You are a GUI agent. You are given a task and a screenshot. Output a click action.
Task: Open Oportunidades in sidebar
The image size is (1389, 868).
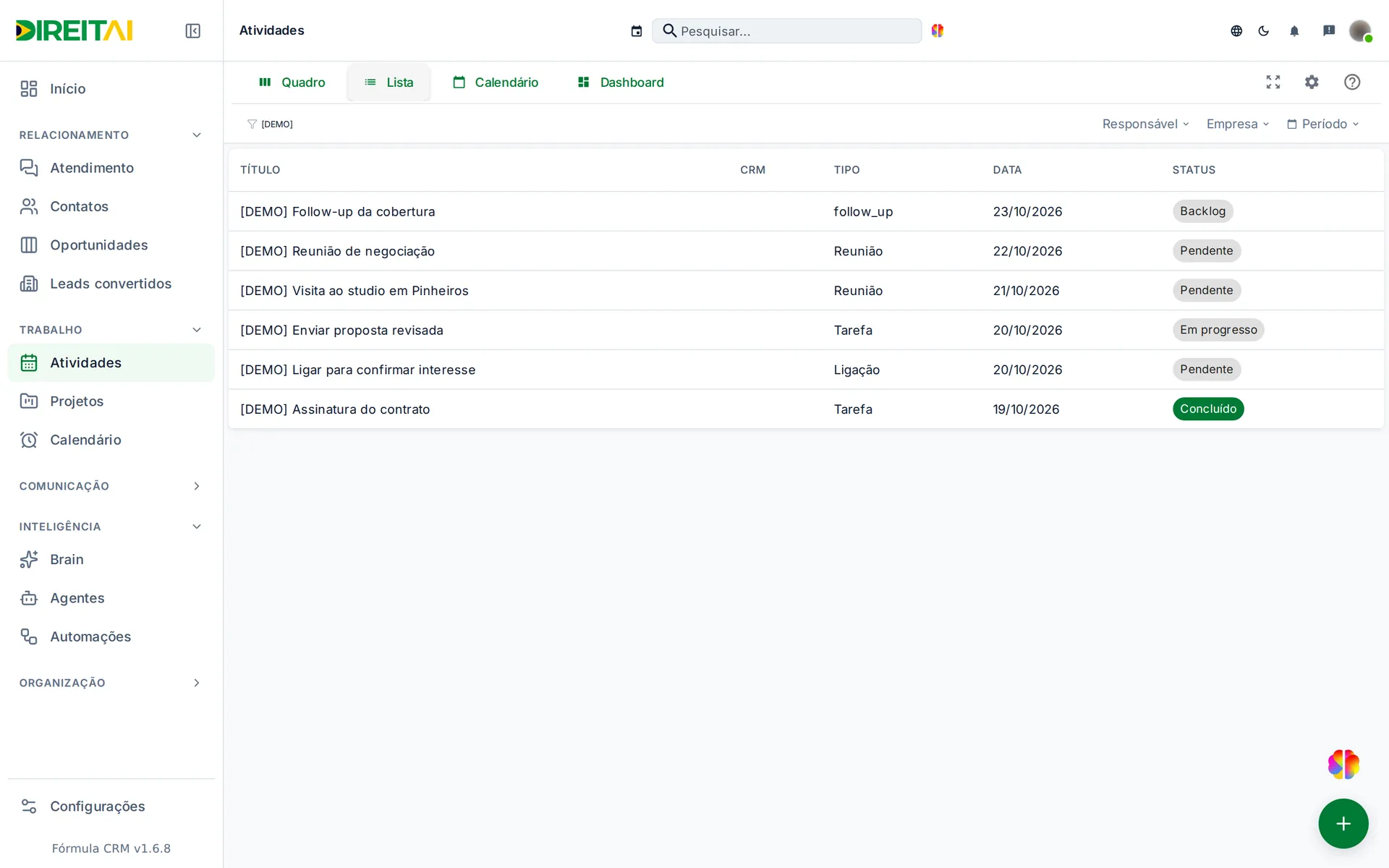[x=111, y=245]
